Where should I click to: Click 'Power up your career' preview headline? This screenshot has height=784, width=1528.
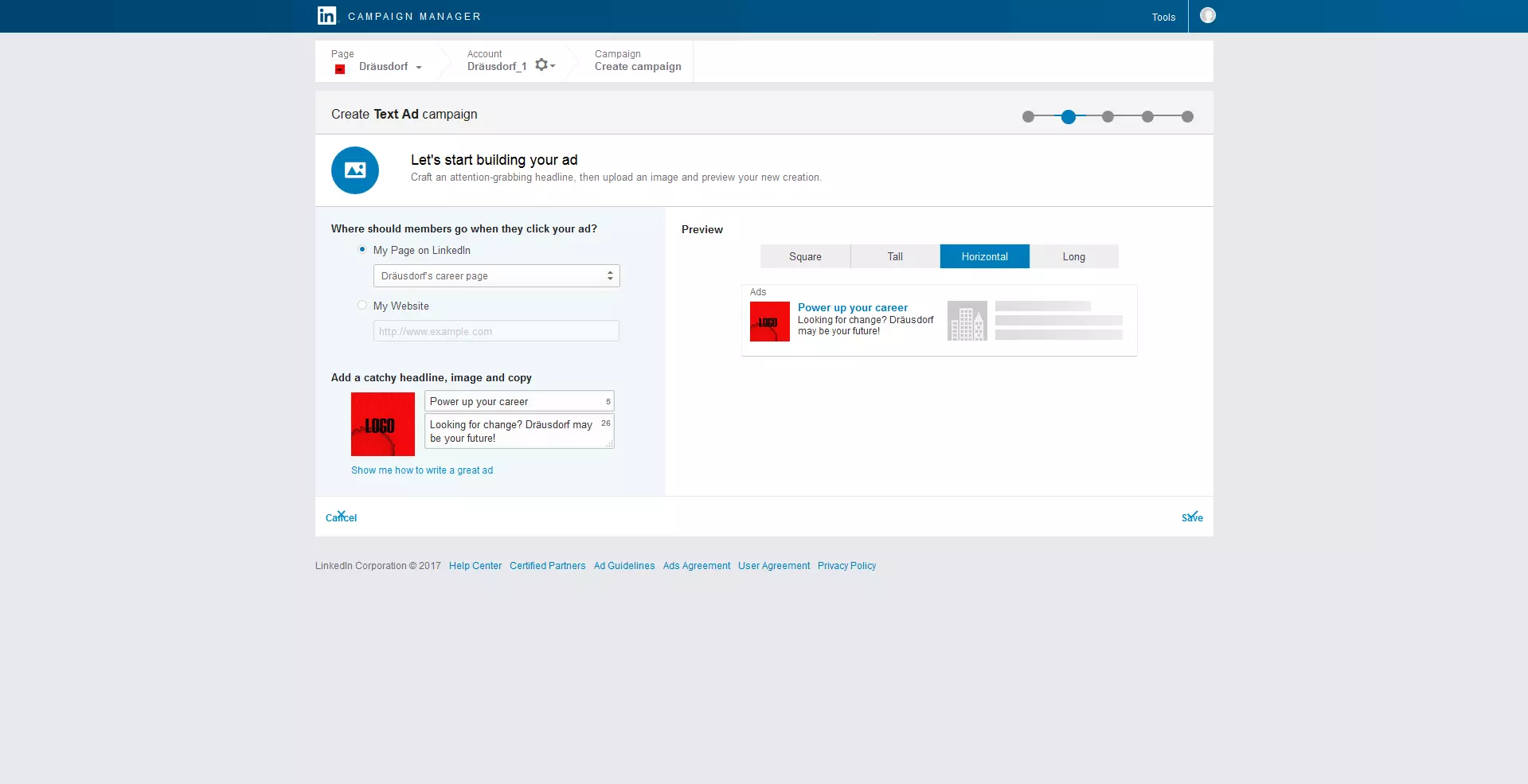[853, 307]
